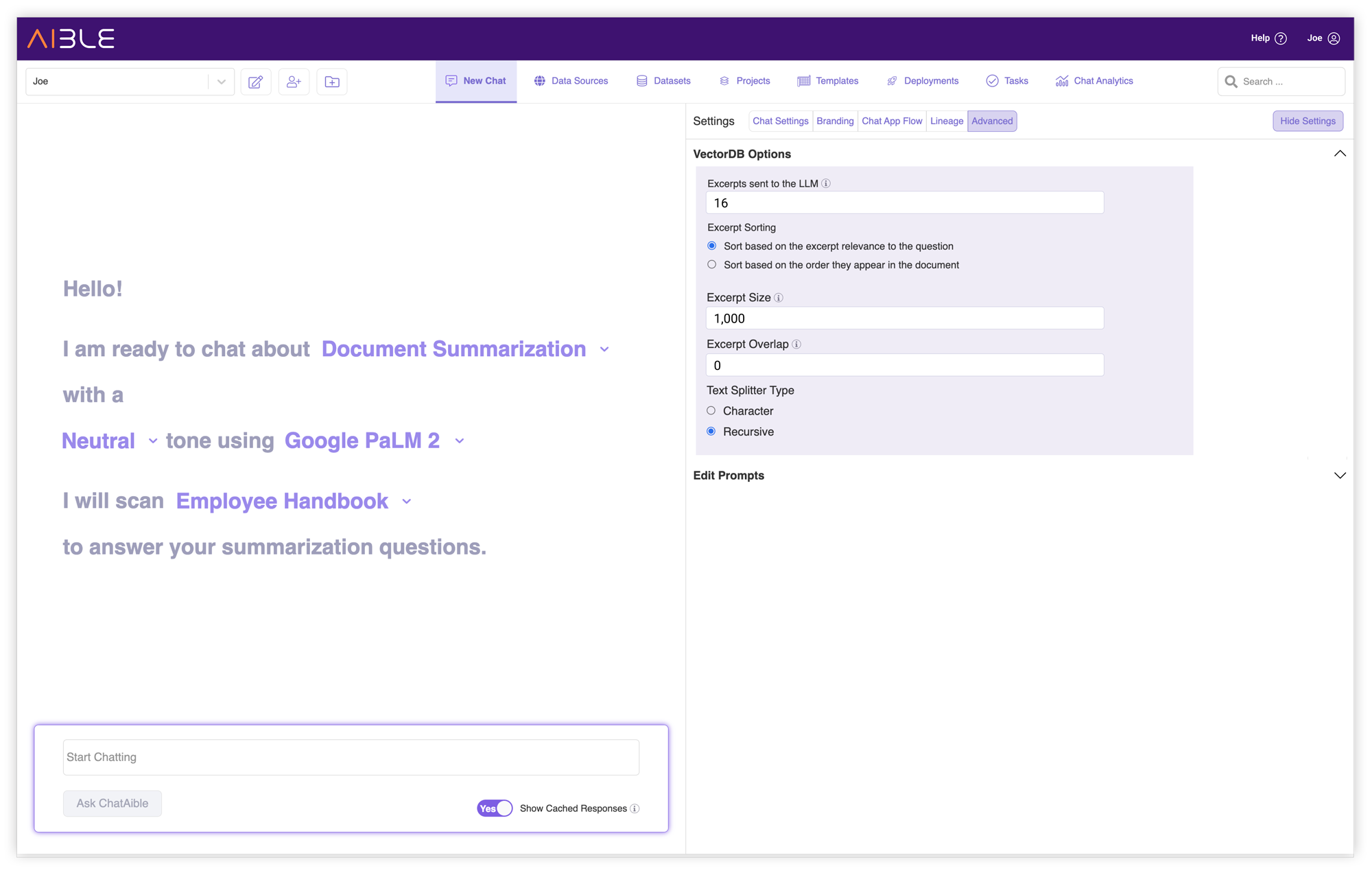1372x875 pixels.
Task: Click the Excerpt Overlap input field
Action: pos(905,365)
